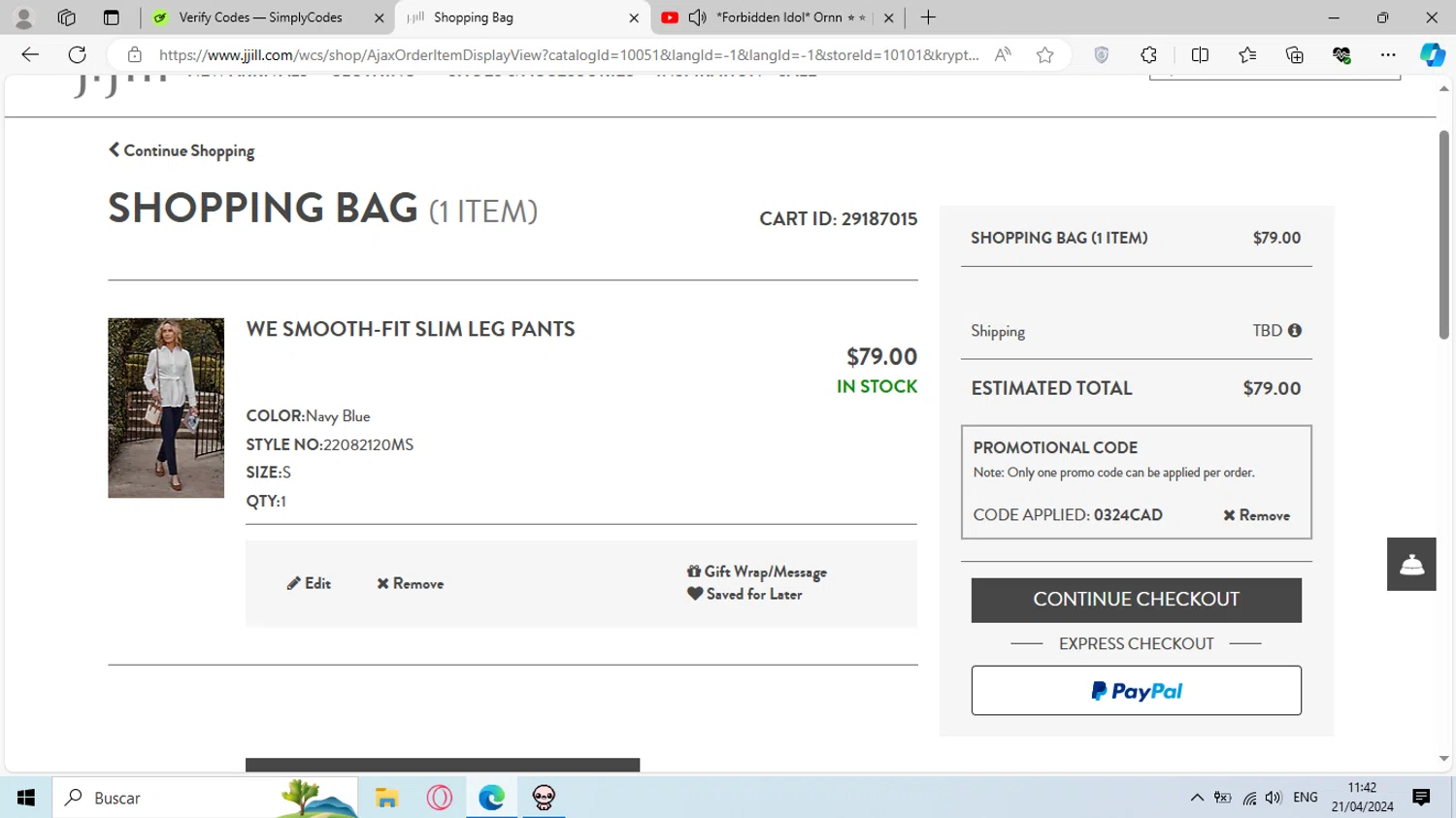Go back via Continue Shopping link
The height and width of the screenshot is (818, 1456).
(x=182, y=150)
